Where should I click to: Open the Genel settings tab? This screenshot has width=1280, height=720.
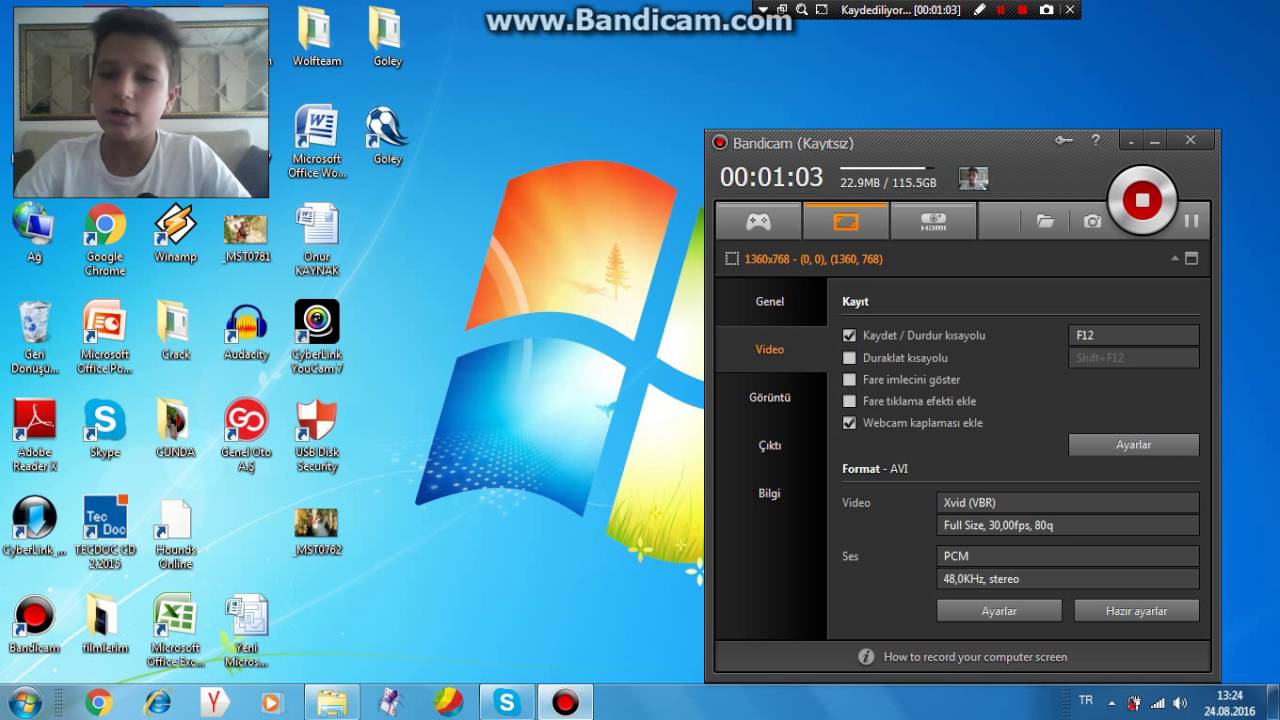click(770, 301)
